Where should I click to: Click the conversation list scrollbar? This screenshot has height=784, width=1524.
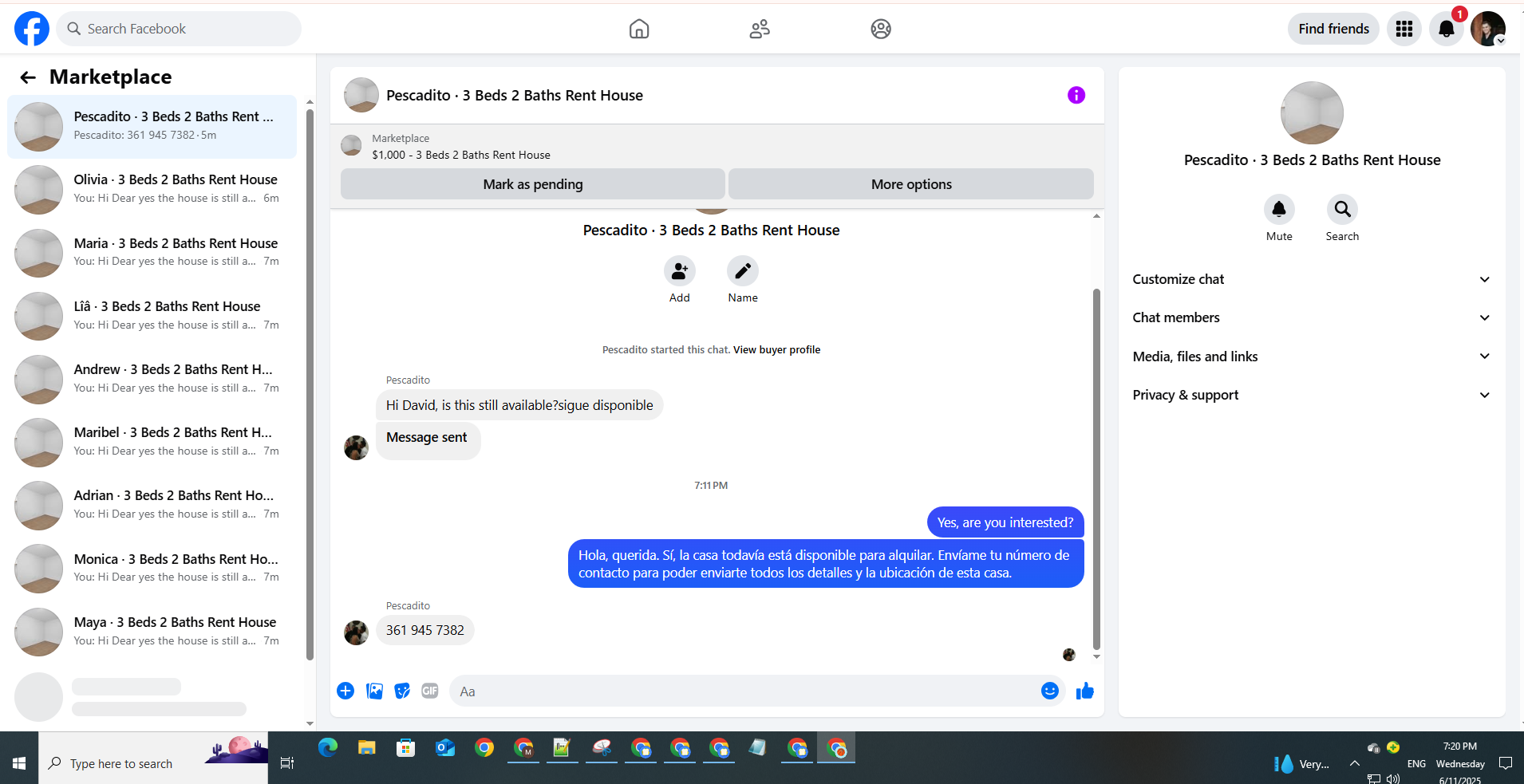point(310,384)
